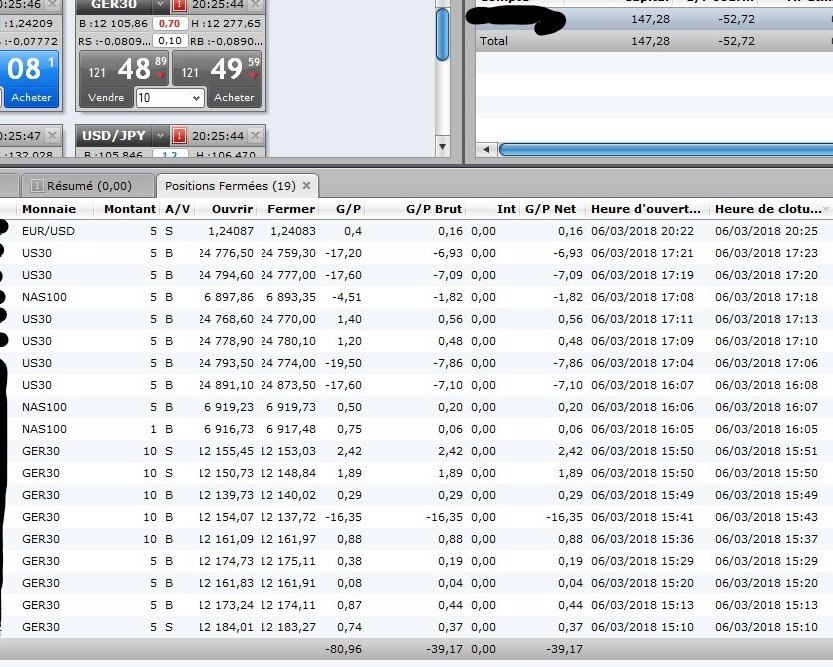The width and height of the screenshot is (833, 667).
Task: Click the G/P Brut value -7,09
Action: [447, 275]
